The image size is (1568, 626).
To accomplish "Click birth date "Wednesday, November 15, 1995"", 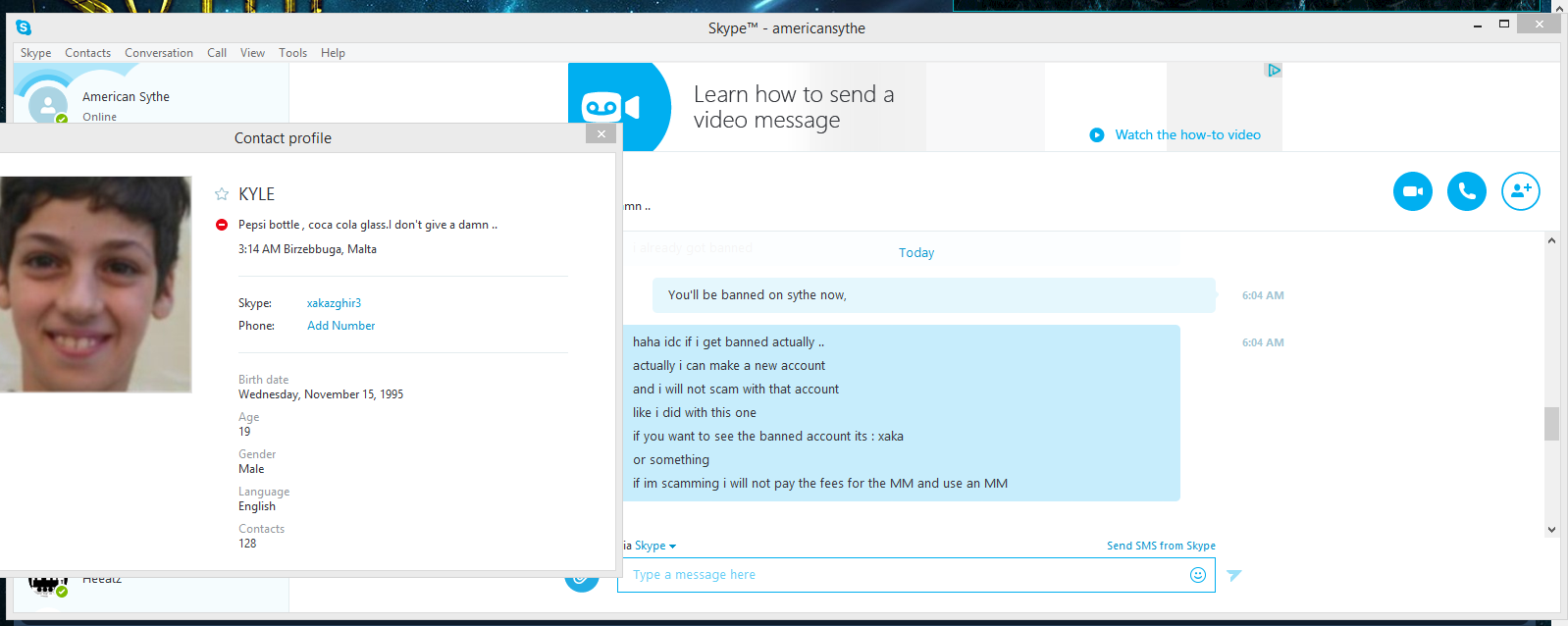I will [x=321, y=394].
